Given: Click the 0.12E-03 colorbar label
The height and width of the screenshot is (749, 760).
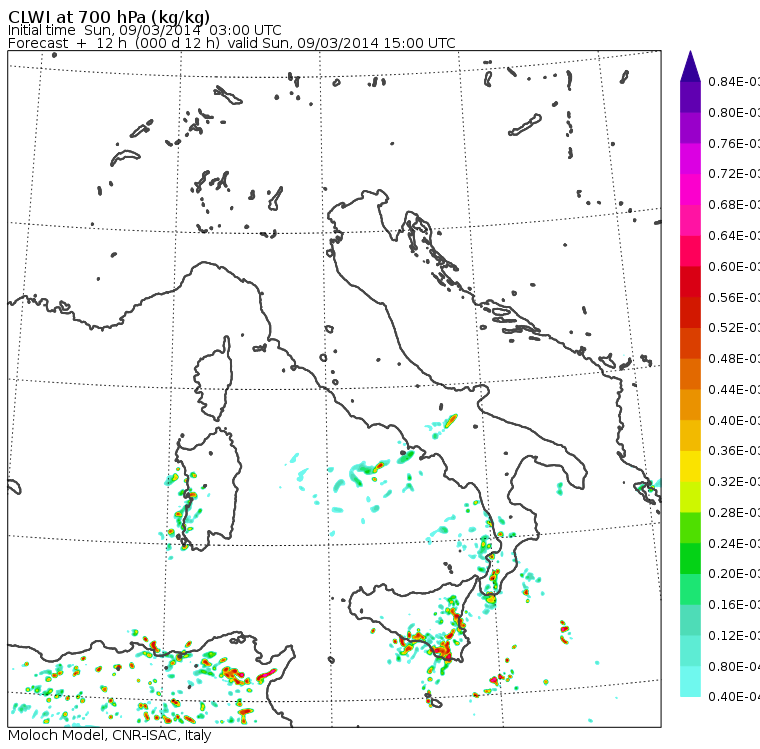Looking at the screenshot, I should point(734,636).
